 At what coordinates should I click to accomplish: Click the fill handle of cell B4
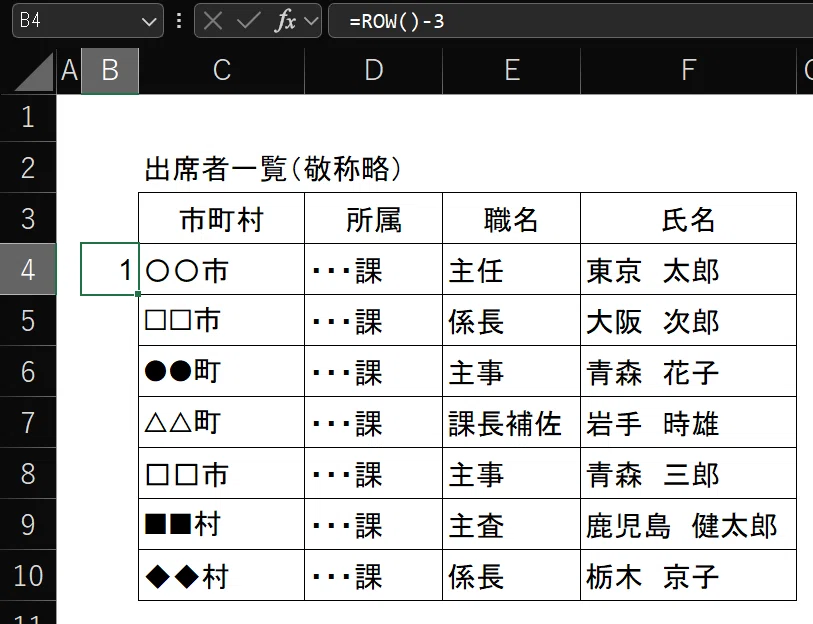pos(137,294)
